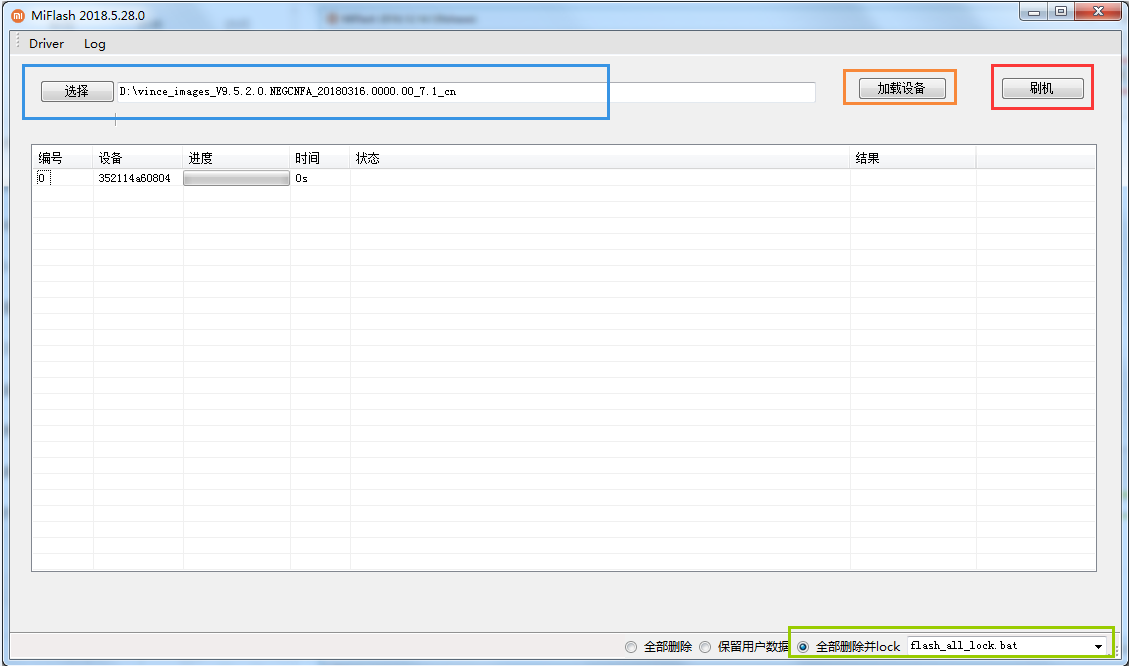Maximize the MiFlash window
The height and width of the screenshot is (666, 1129).
click(x=1061, y=12)
